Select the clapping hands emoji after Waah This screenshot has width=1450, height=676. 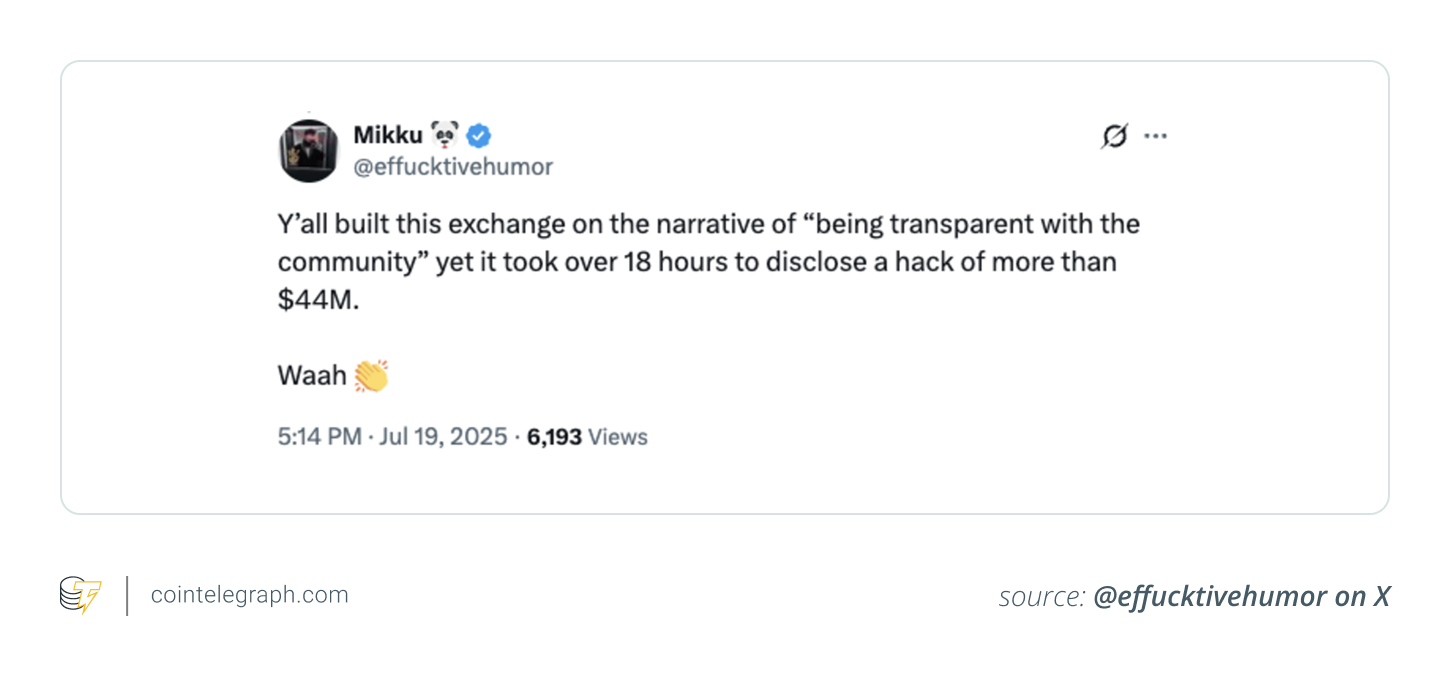[x=372, y=375]
